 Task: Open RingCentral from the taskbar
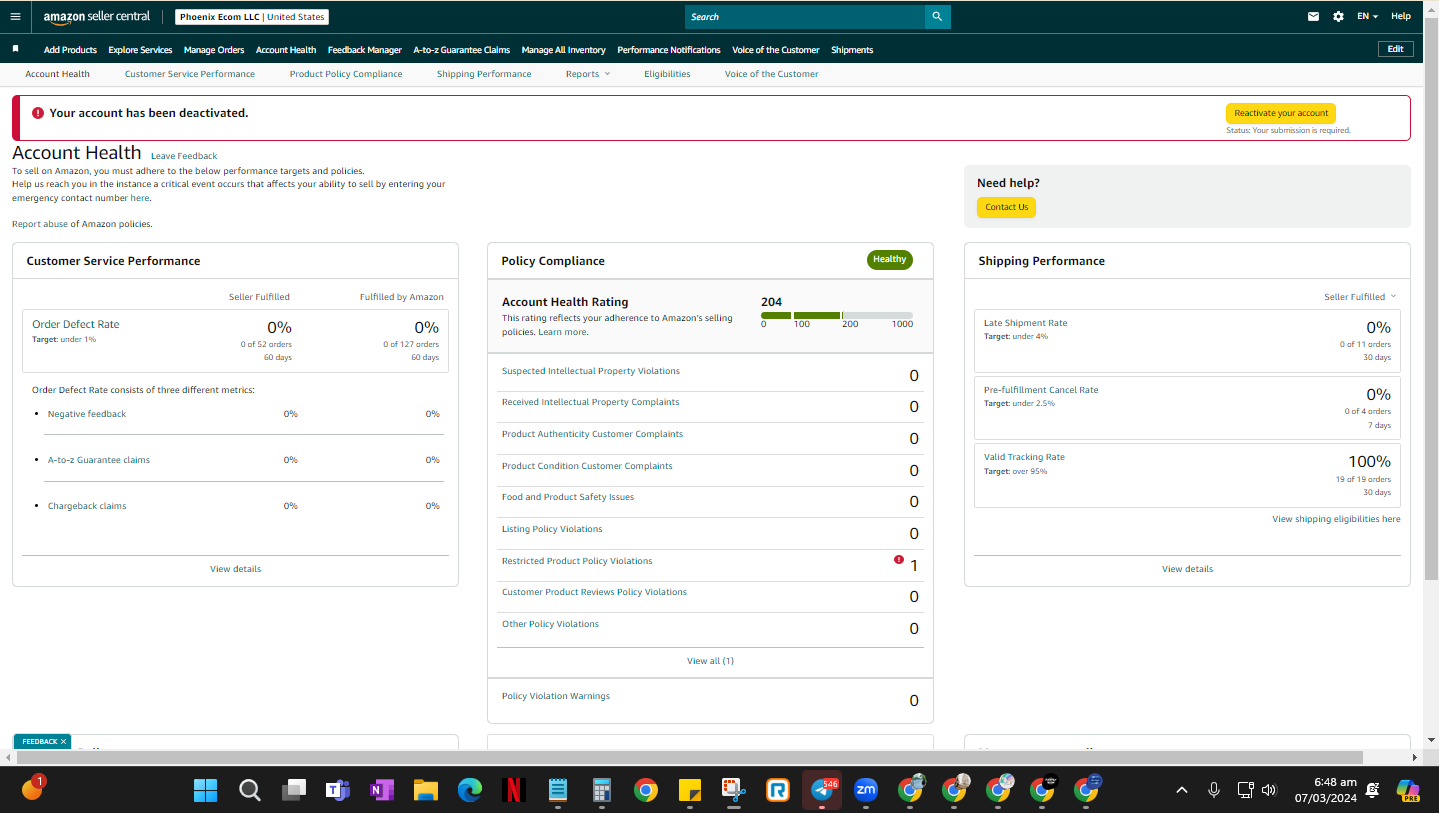(x=778, y=790)
